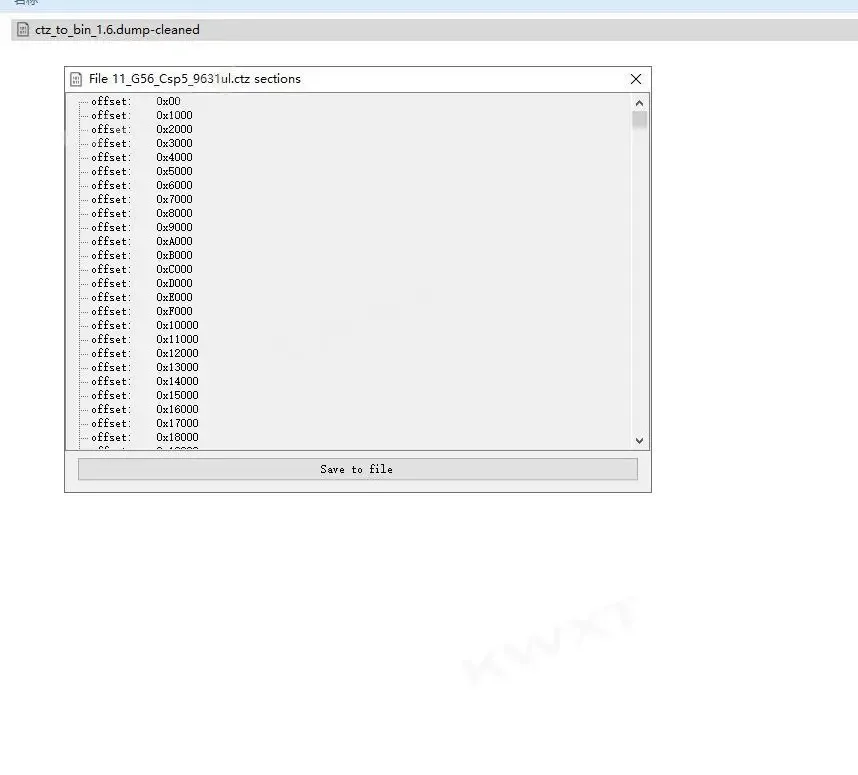Select the offset 0x18000 entry
The width and height of the screenshot is (858, 775).
(144, 437)
